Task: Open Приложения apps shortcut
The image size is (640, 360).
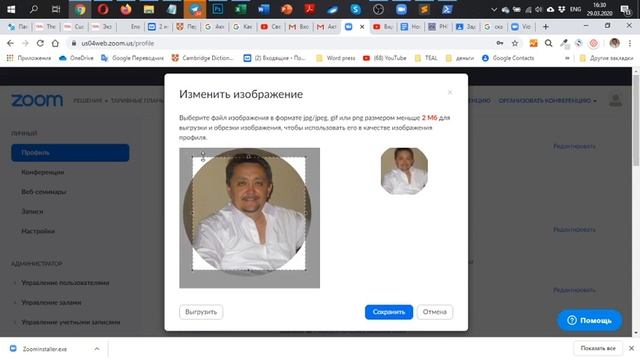Action: coord(29,58)
